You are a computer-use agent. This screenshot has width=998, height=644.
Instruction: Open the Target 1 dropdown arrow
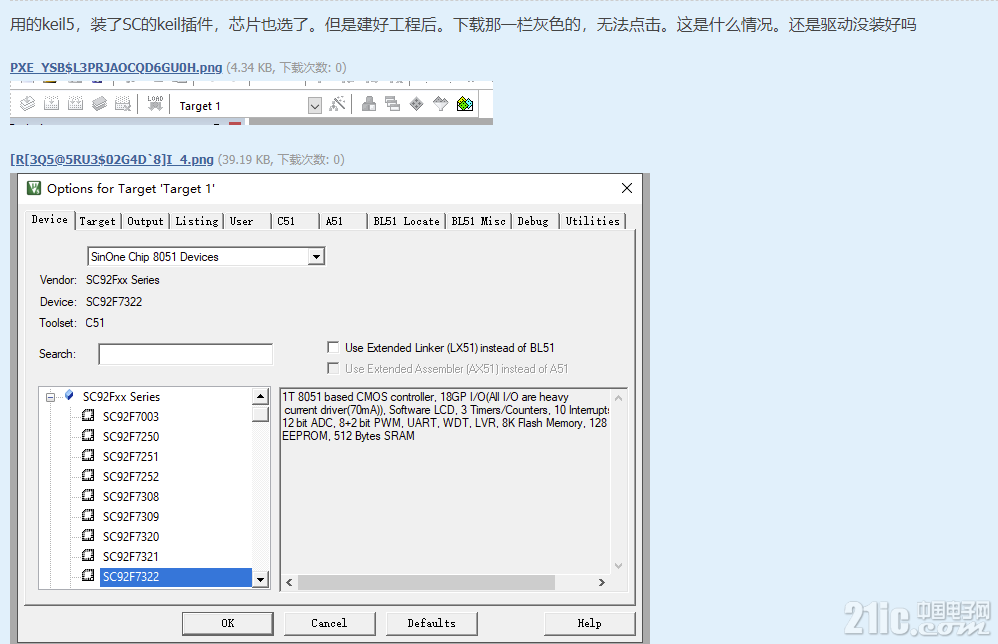pos(314,106)
